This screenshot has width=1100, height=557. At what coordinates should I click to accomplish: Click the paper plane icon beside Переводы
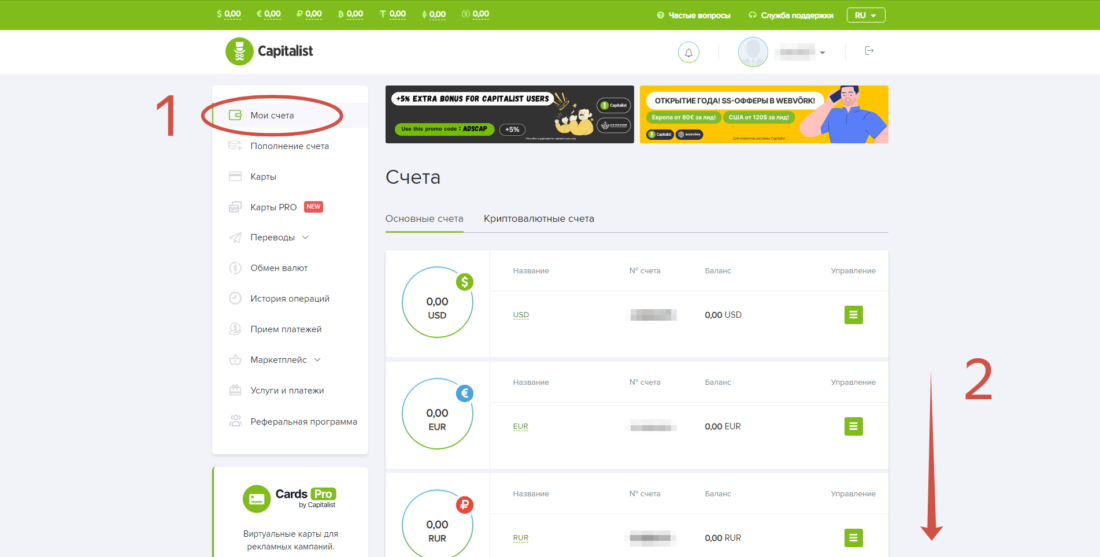236,237
